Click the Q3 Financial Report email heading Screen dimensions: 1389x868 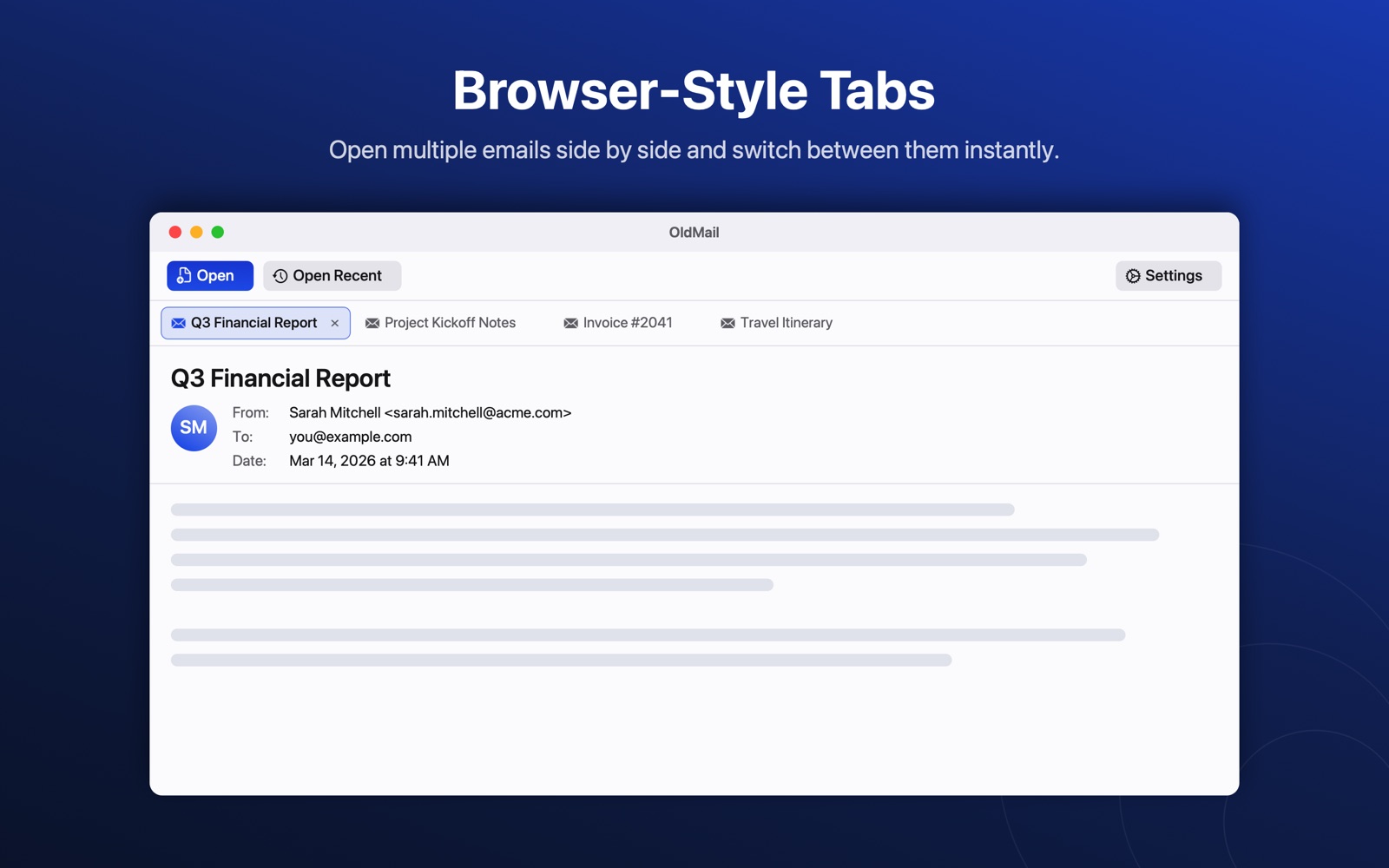tap(280, 378)
